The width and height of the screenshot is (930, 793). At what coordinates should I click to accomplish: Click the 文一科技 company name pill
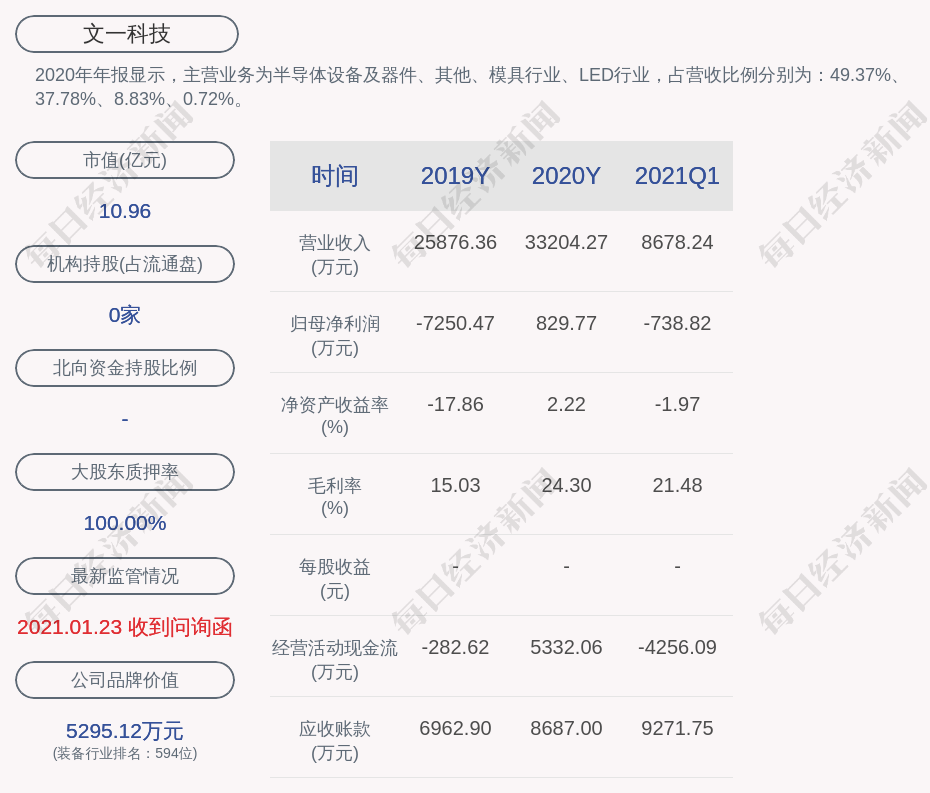pos(127,34)
